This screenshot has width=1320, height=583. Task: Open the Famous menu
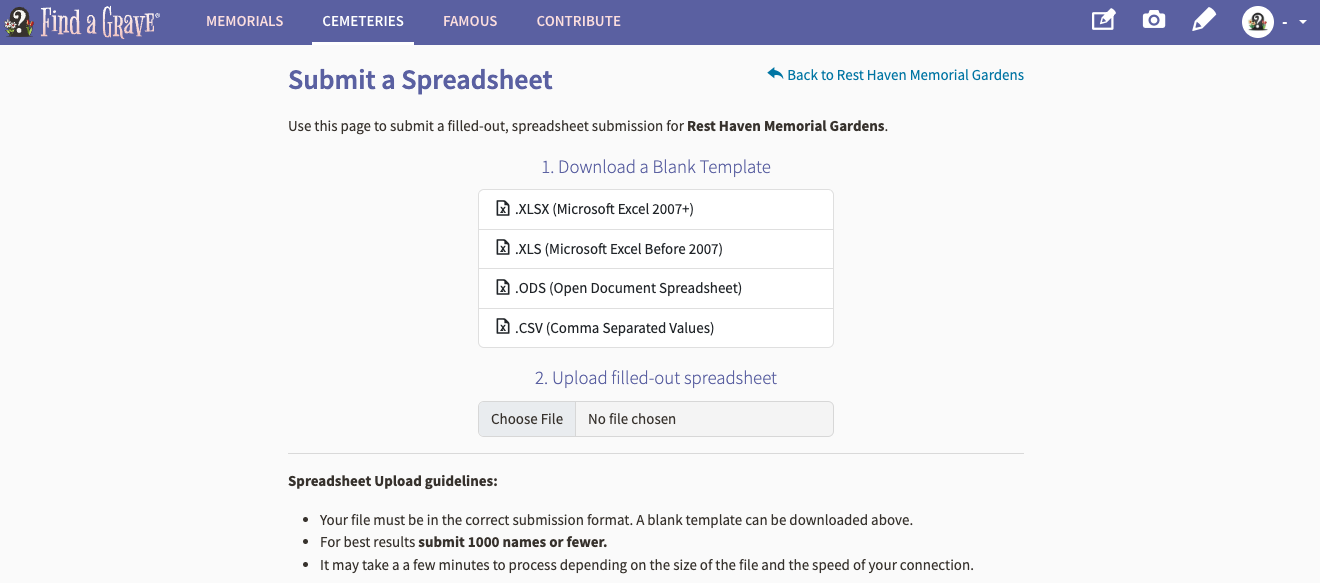pyautogui.click(x=470, y=21)
